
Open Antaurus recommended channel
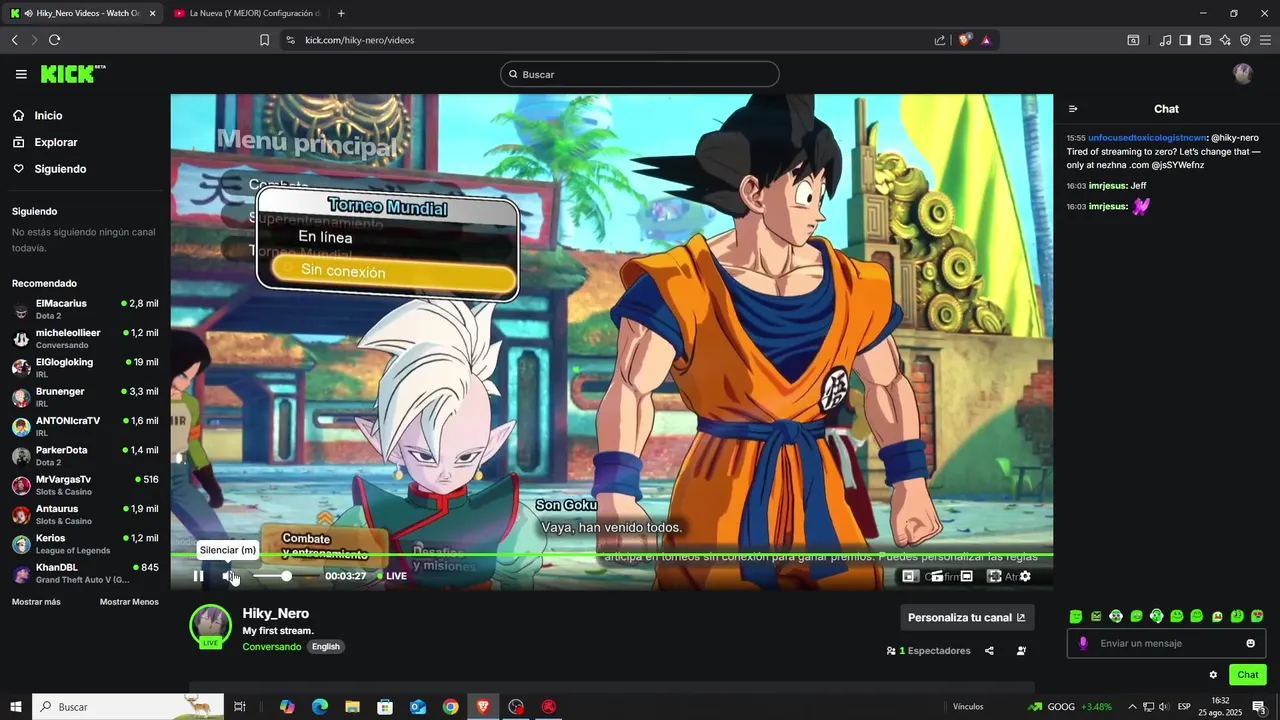85,514
